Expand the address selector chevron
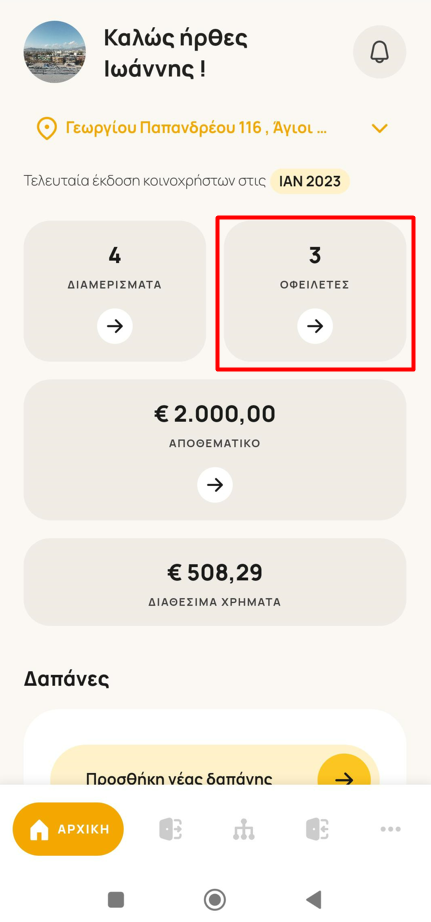 pos(380,128)
